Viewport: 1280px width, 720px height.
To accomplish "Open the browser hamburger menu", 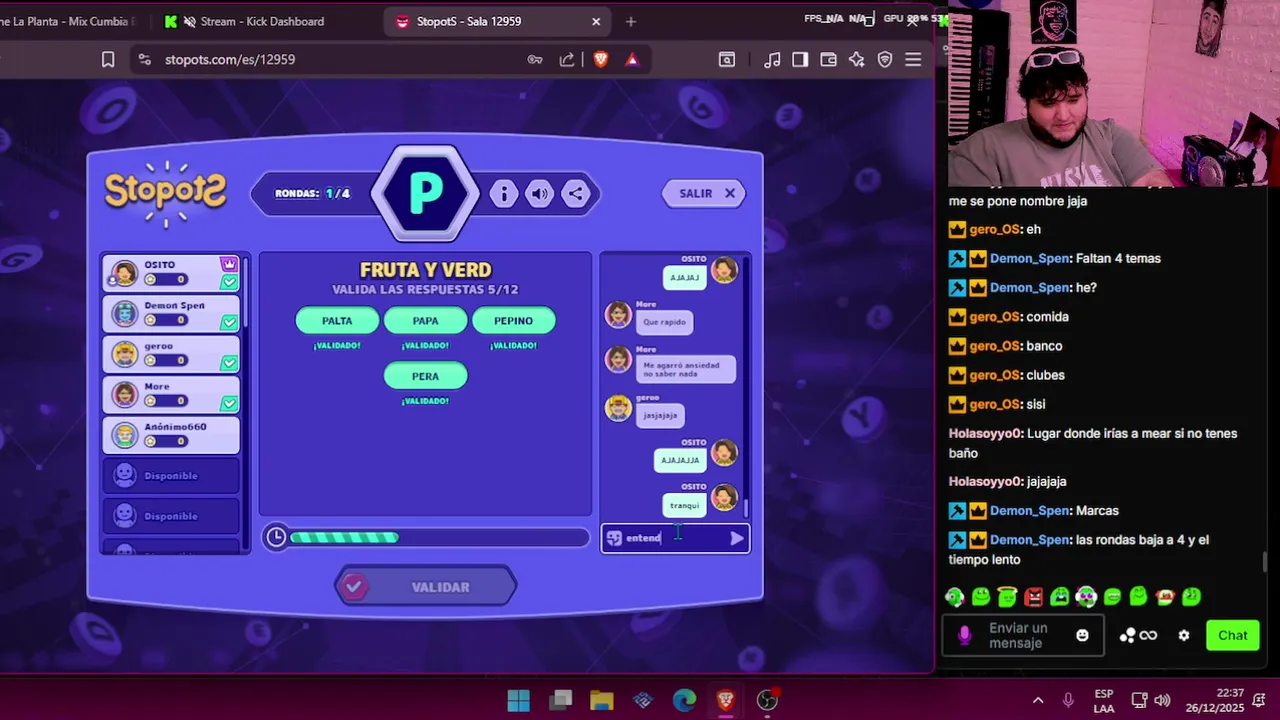I will [x=913, y=60].
